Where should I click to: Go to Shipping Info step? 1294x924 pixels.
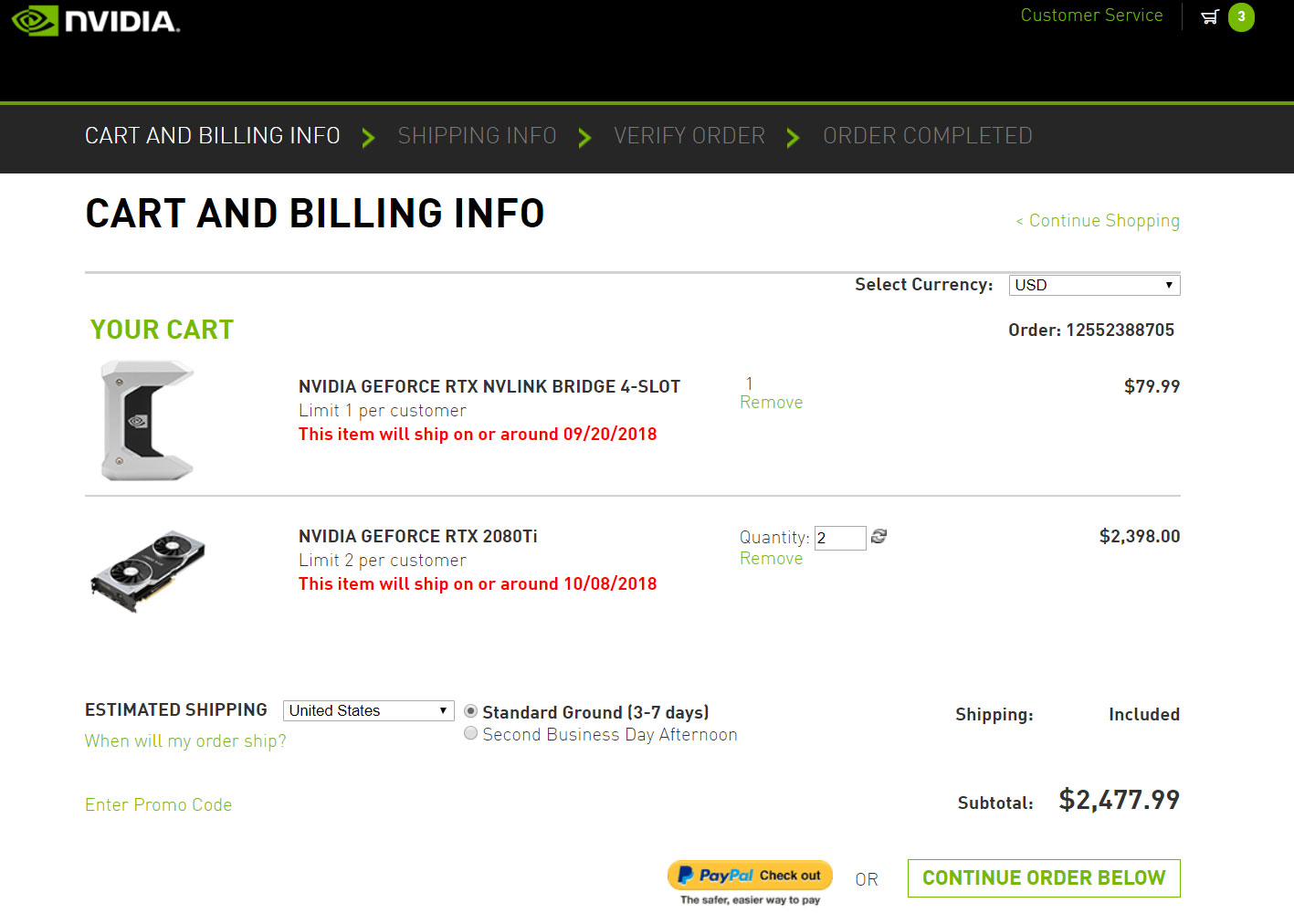(x=477, y=136)
